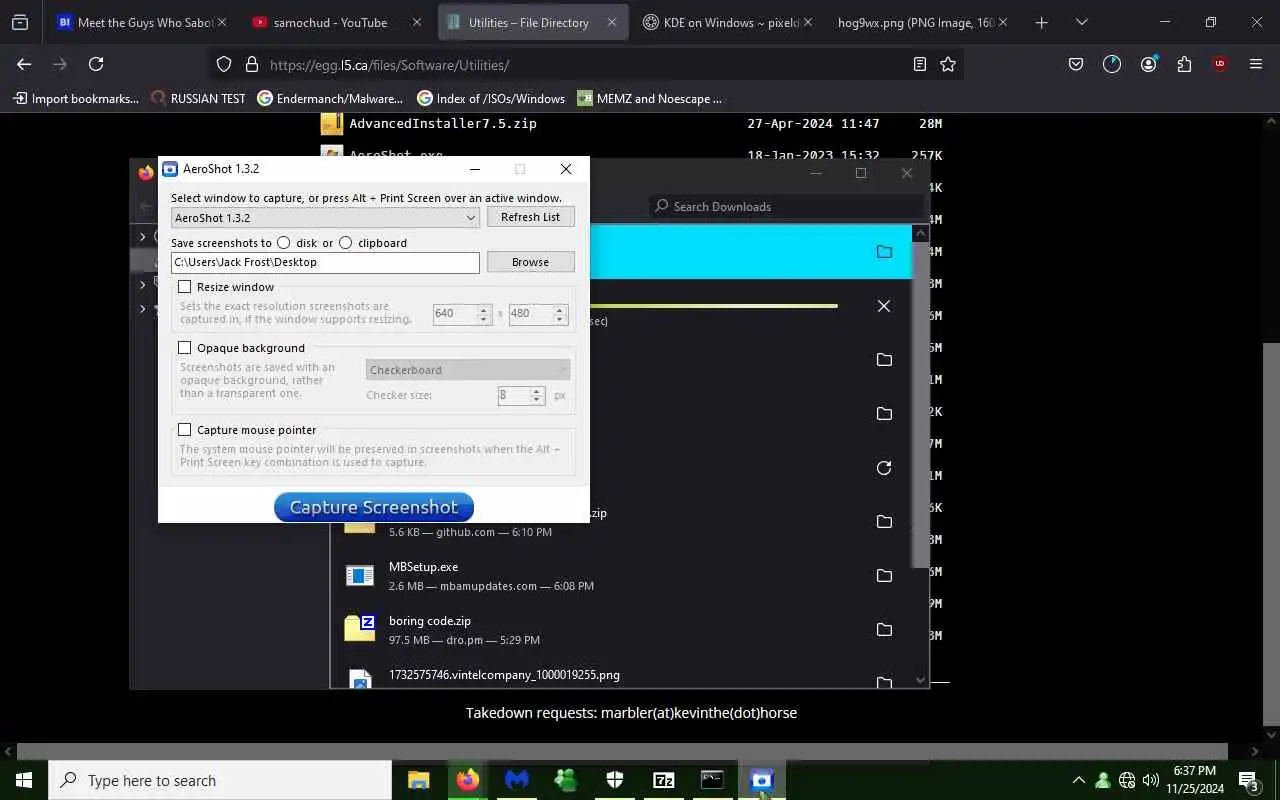Click the save path input field
The image size is (1280, 800).
pos(325,262)
